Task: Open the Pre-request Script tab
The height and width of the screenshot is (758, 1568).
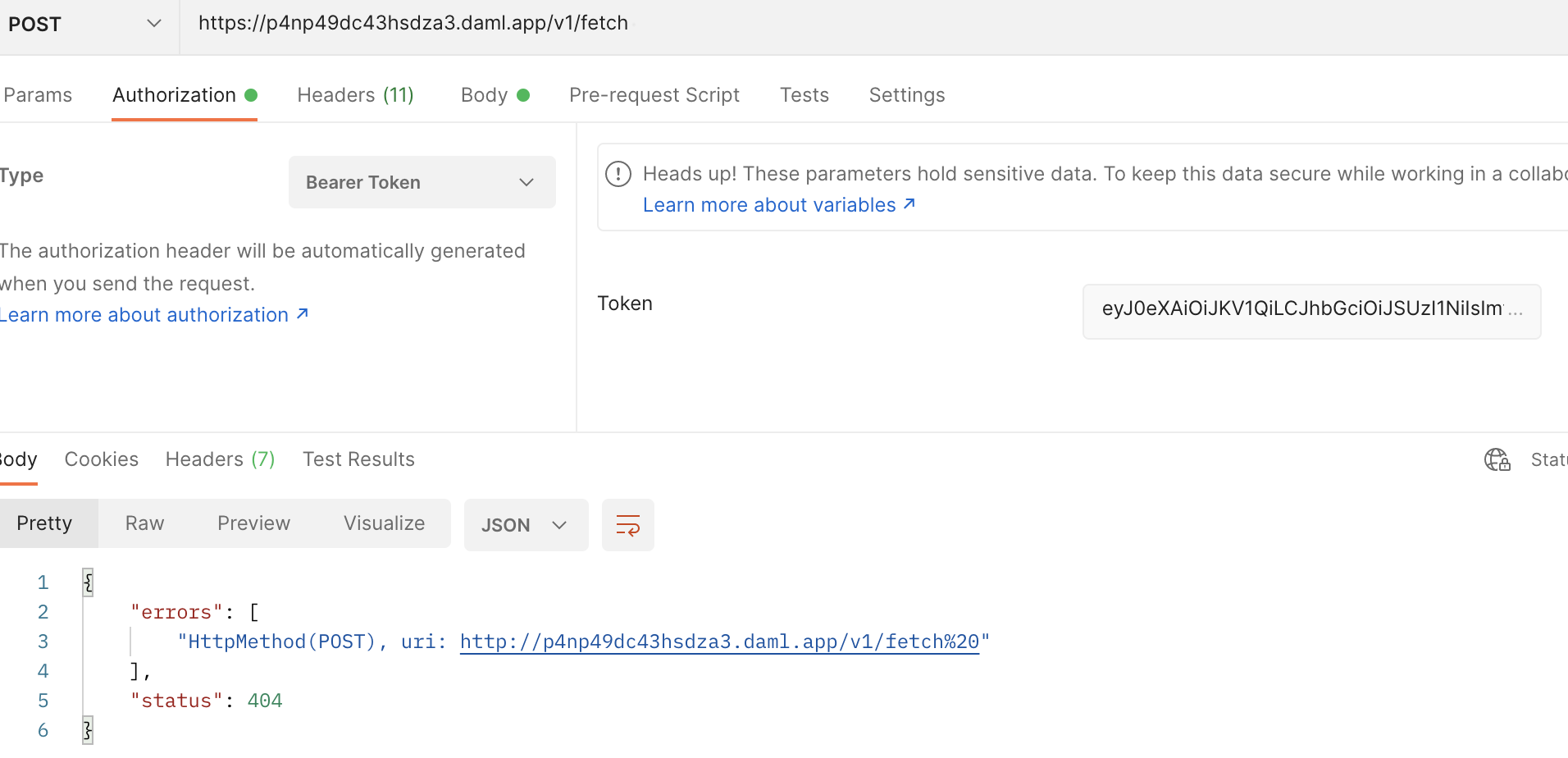Action: pos(654,95)
